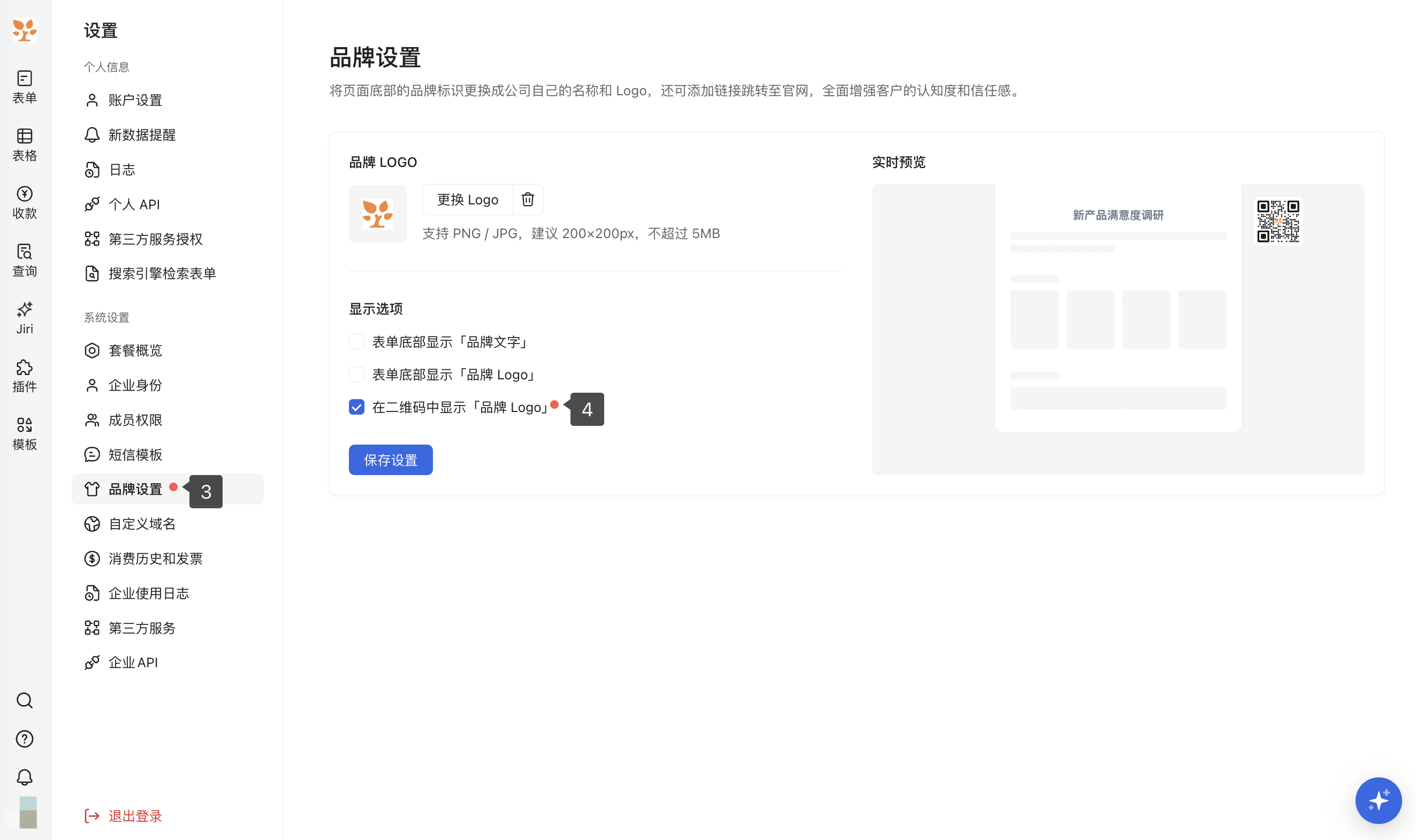Click the 保存设置 save button
The height and width of the screenshot is (840, 1416).
tap(391, 460)
